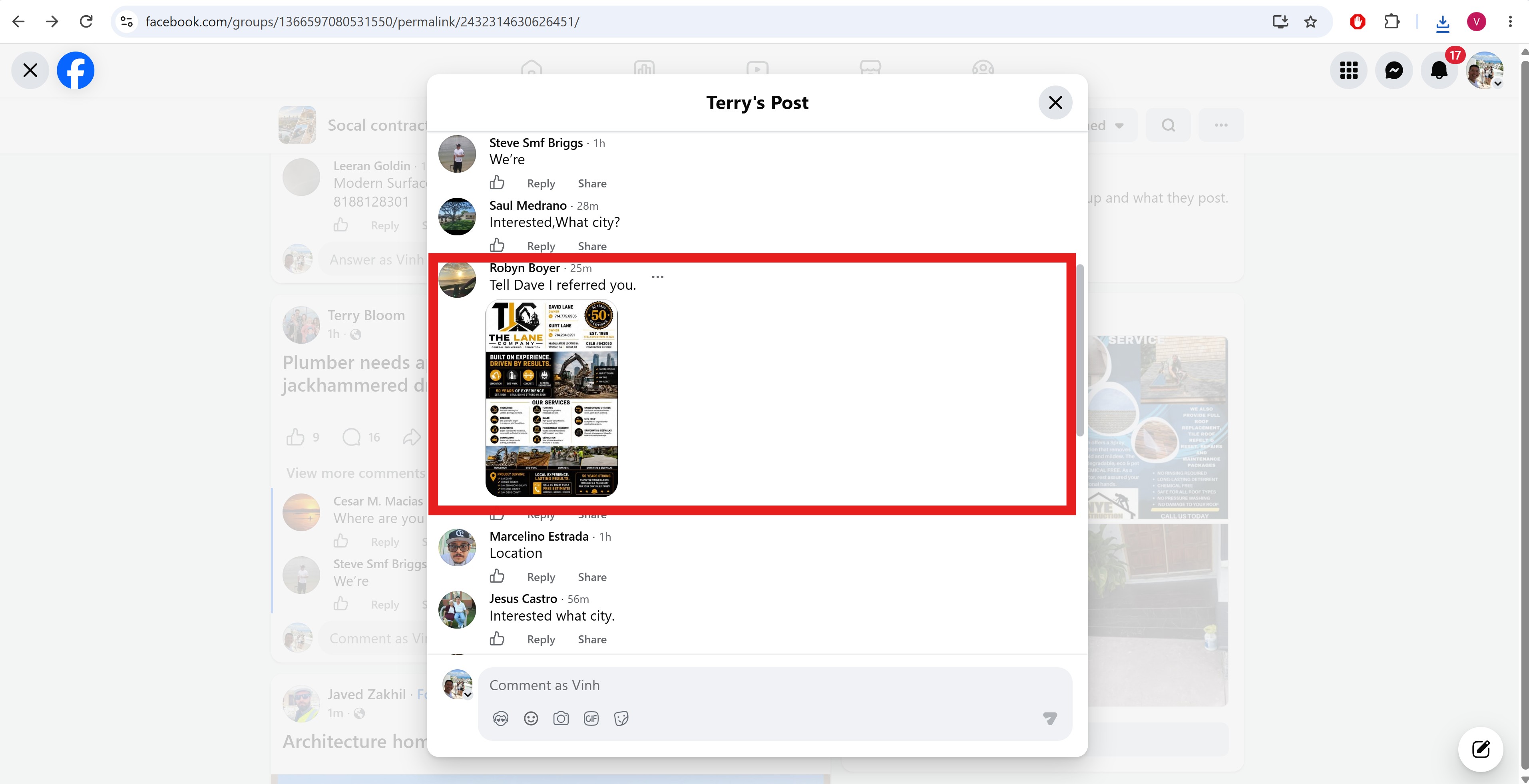Attach a photo with the camera icon

pyautogui.click(x=561, y=719)
